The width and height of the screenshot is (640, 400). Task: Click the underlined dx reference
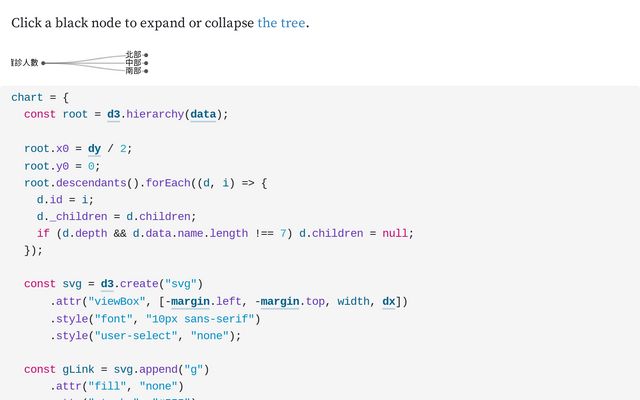point(389,301)
